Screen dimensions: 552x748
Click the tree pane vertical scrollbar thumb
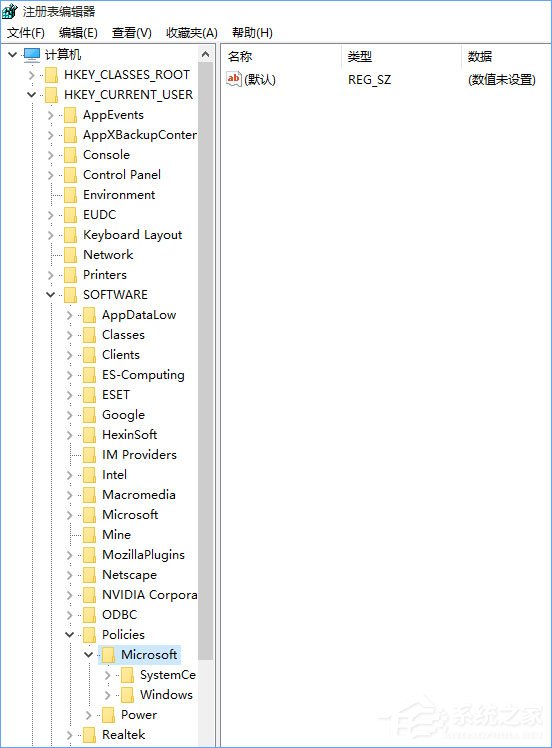(x=206, y=361)
